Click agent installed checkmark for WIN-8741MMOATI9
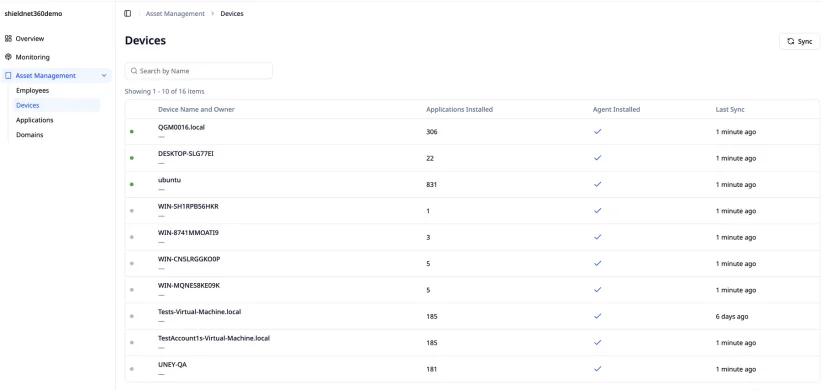 coord(597,237)
